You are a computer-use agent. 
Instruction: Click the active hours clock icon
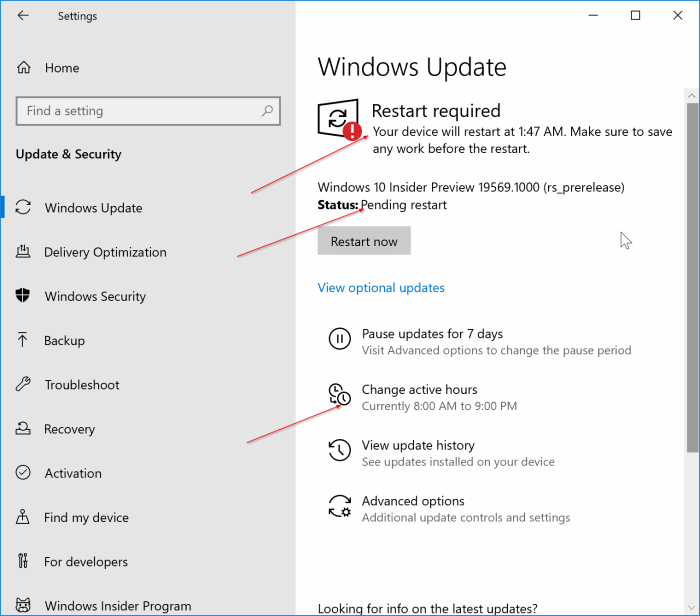point(340,394)
